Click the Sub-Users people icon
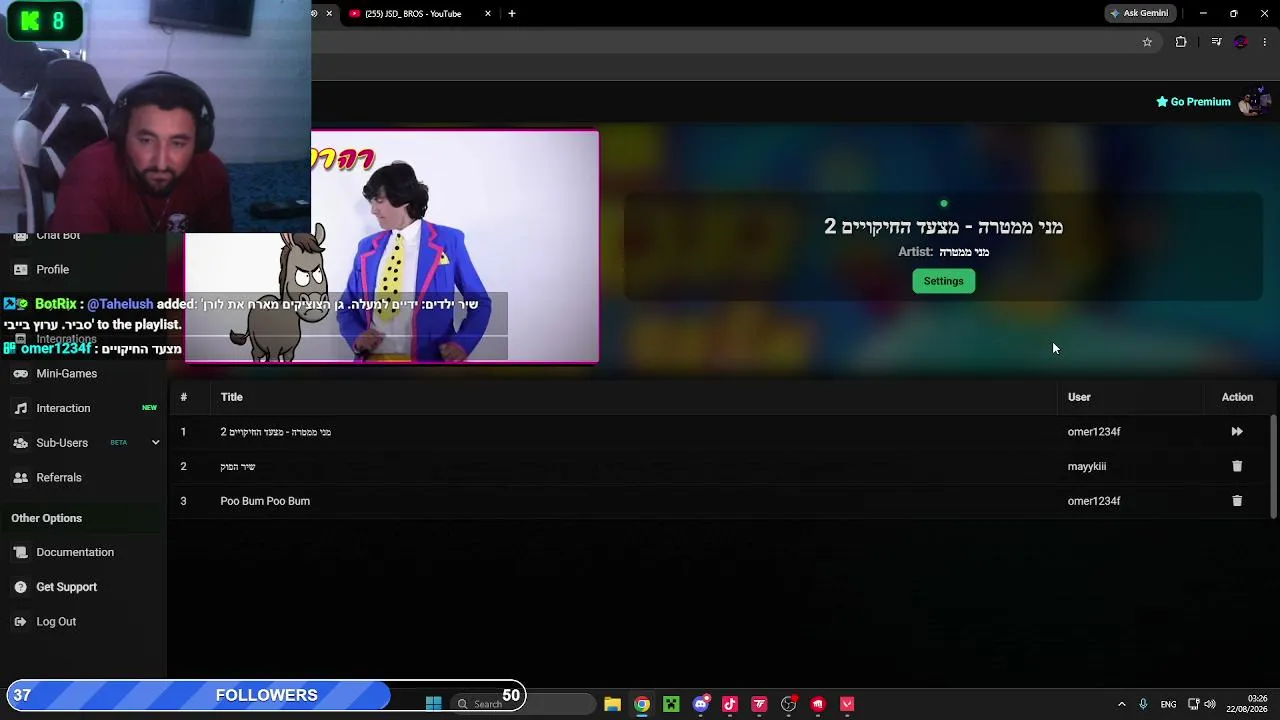This screenshot has height=720, width=1280. click(x=20, y=443)
